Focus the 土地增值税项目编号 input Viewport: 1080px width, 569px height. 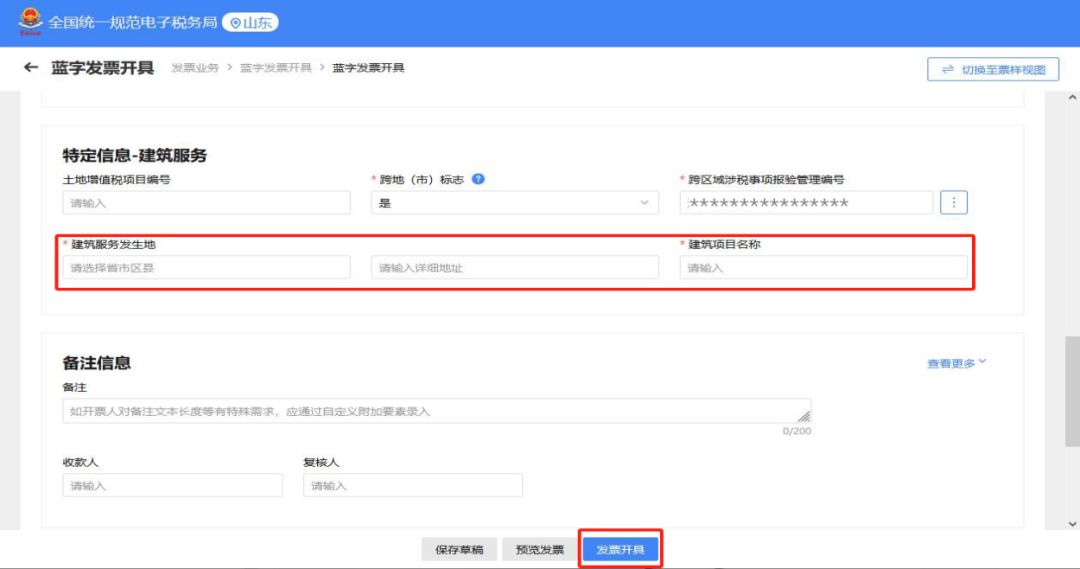click(x=207, y=203)
